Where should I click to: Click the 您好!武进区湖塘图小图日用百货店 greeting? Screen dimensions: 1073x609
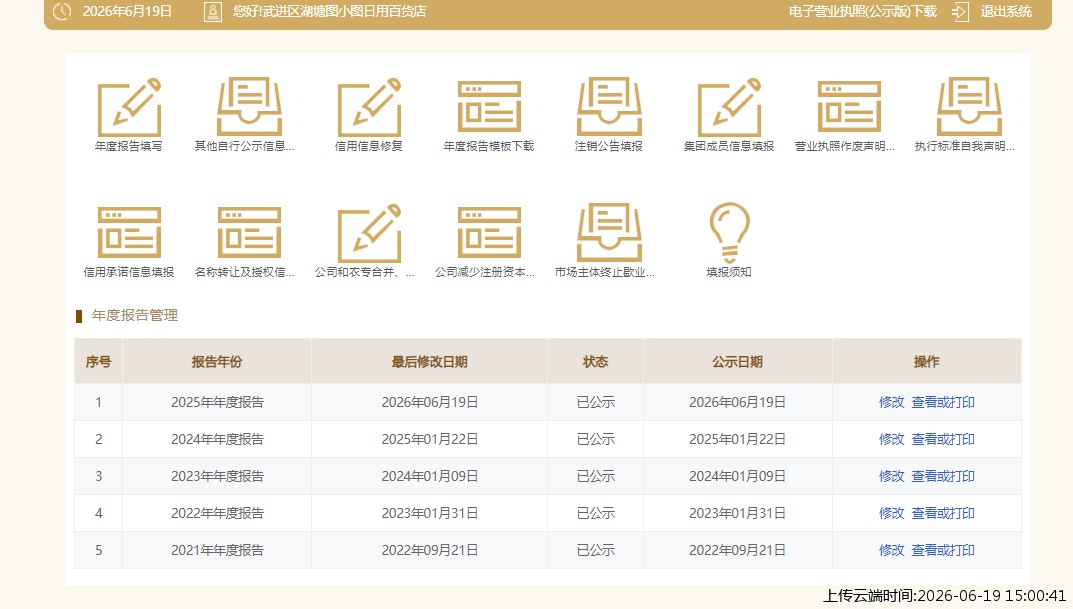tap(329, 11)
